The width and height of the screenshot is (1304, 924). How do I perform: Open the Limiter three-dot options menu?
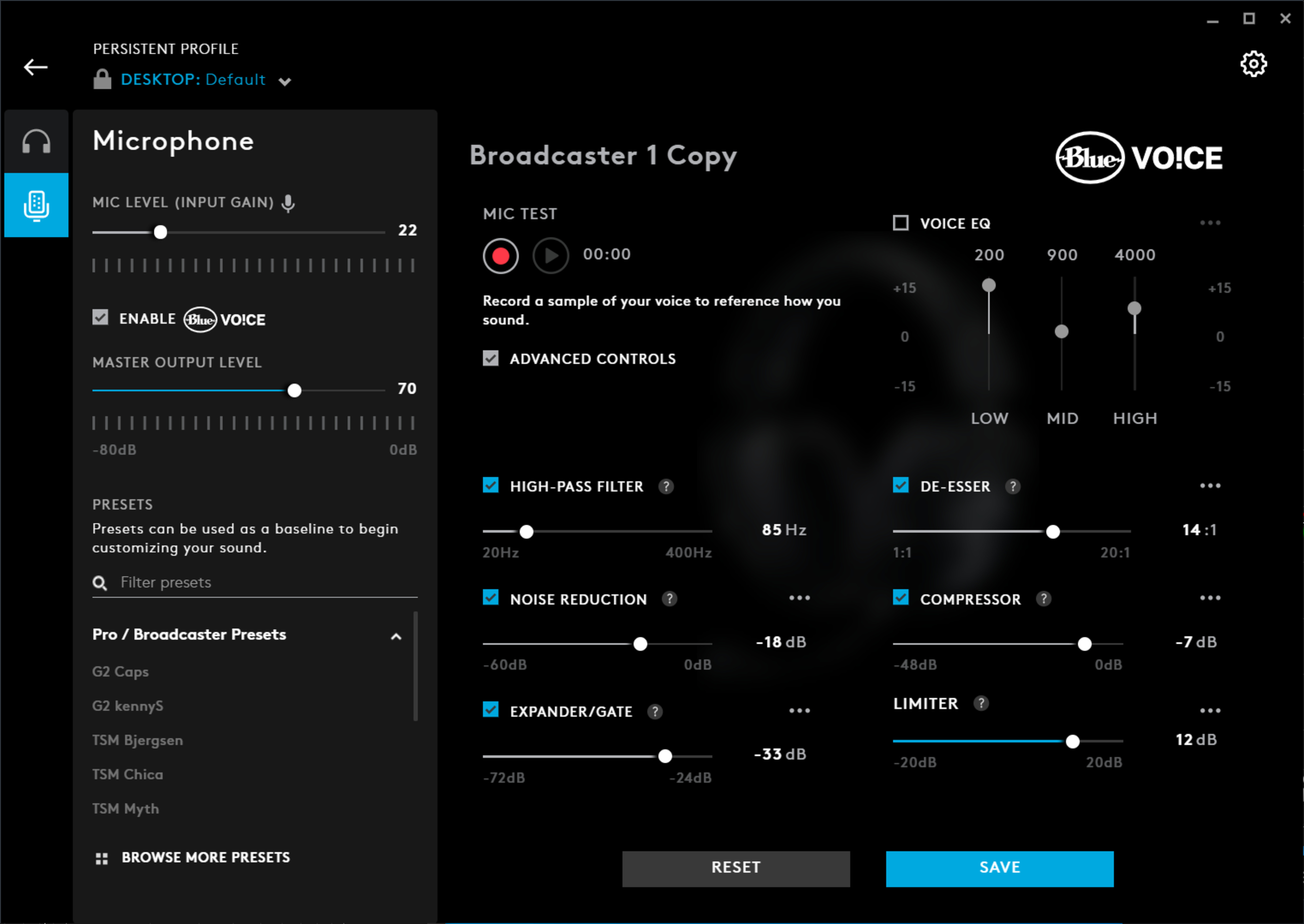coord(1210,711)
